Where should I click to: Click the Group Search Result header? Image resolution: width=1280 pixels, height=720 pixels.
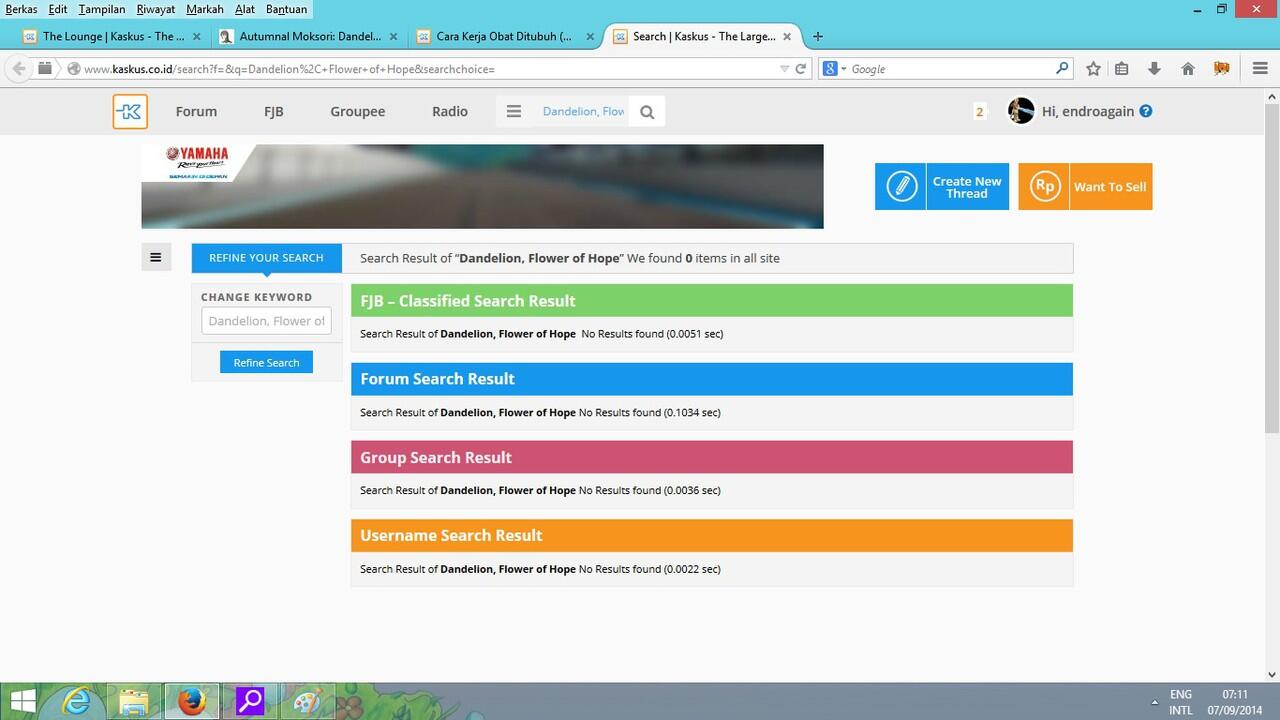pyautogui.click(x=712, y=457)
